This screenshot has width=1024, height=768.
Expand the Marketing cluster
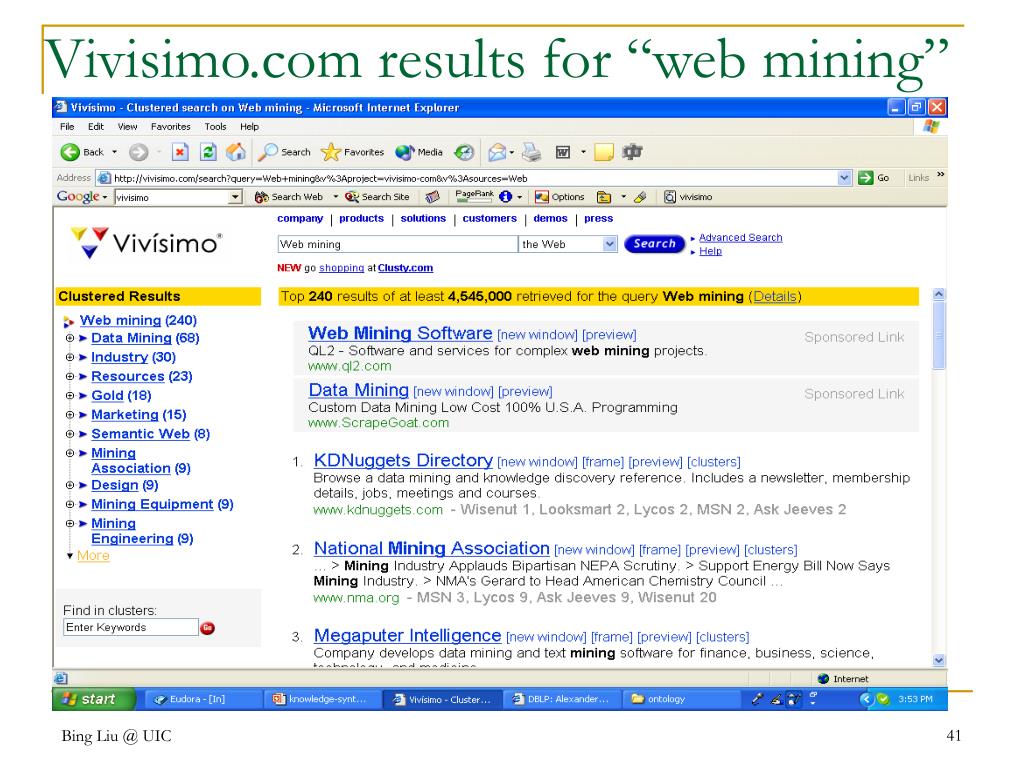(x=70, y=415)
